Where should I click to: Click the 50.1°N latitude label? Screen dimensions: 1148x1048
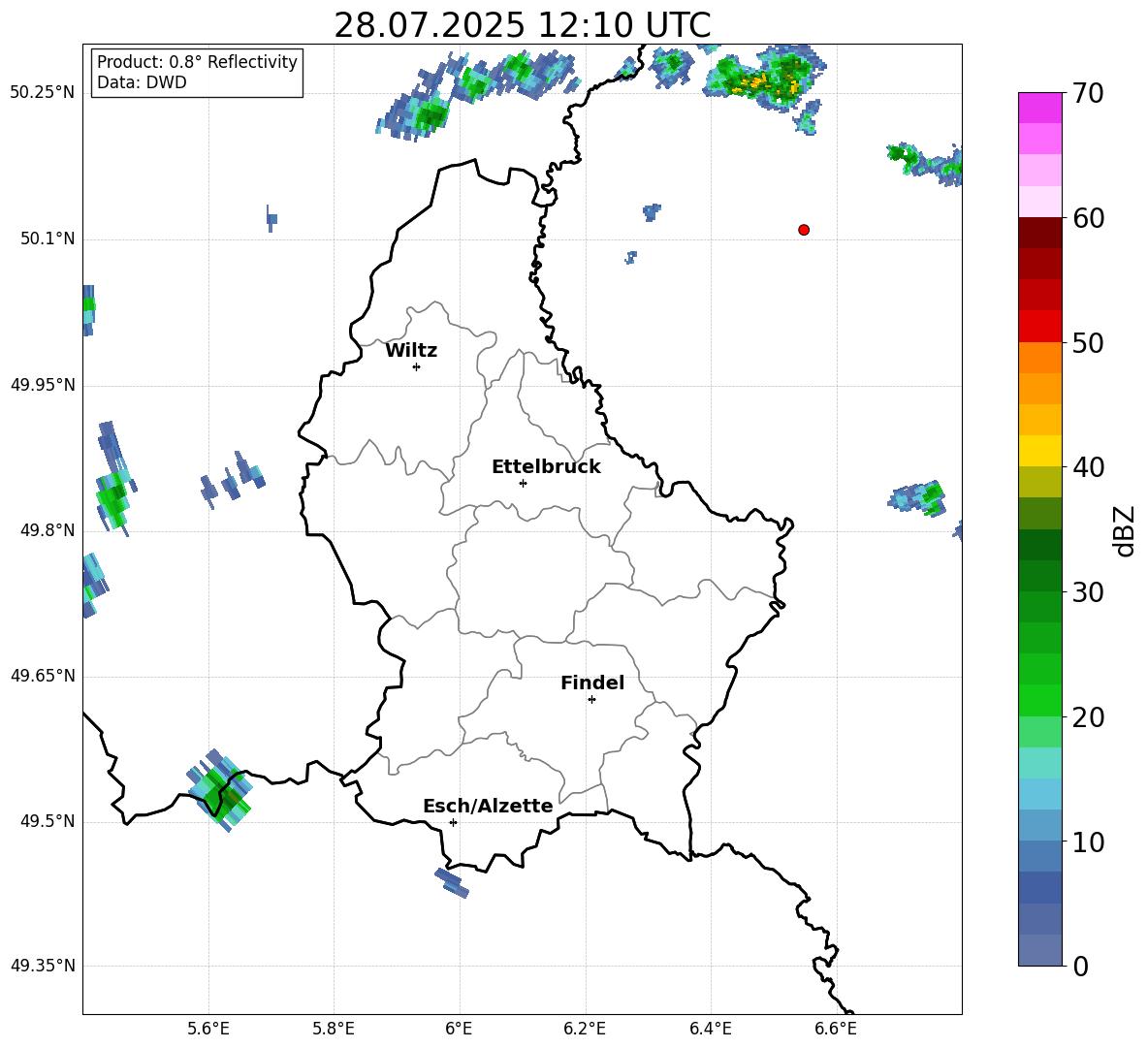48,238
